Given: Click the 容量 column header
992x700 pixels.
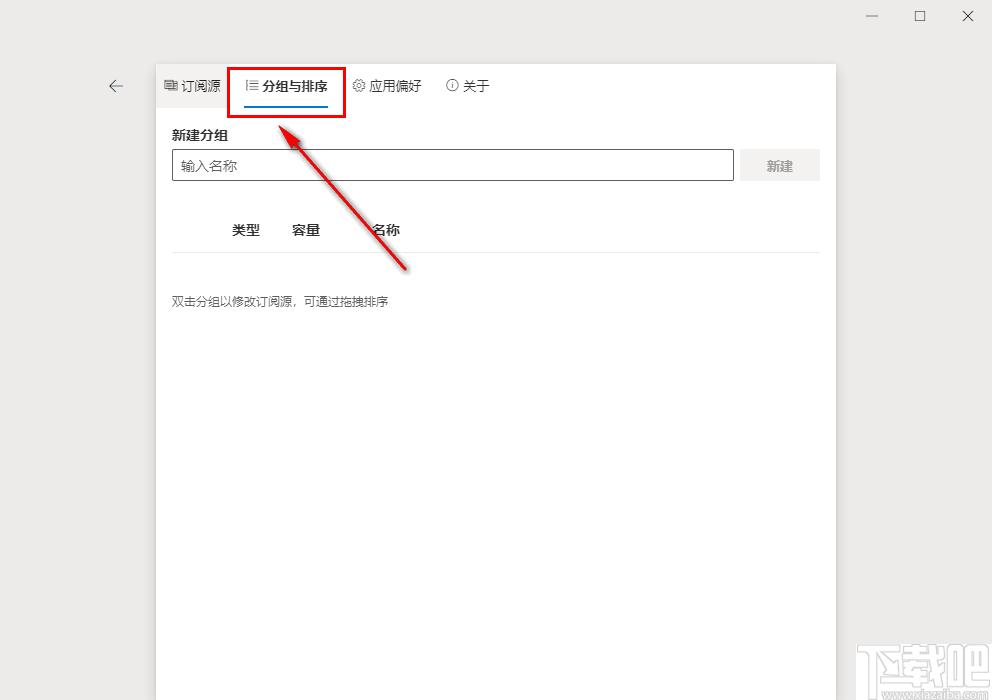Looking at the screenshot, I should coord(306,230).
